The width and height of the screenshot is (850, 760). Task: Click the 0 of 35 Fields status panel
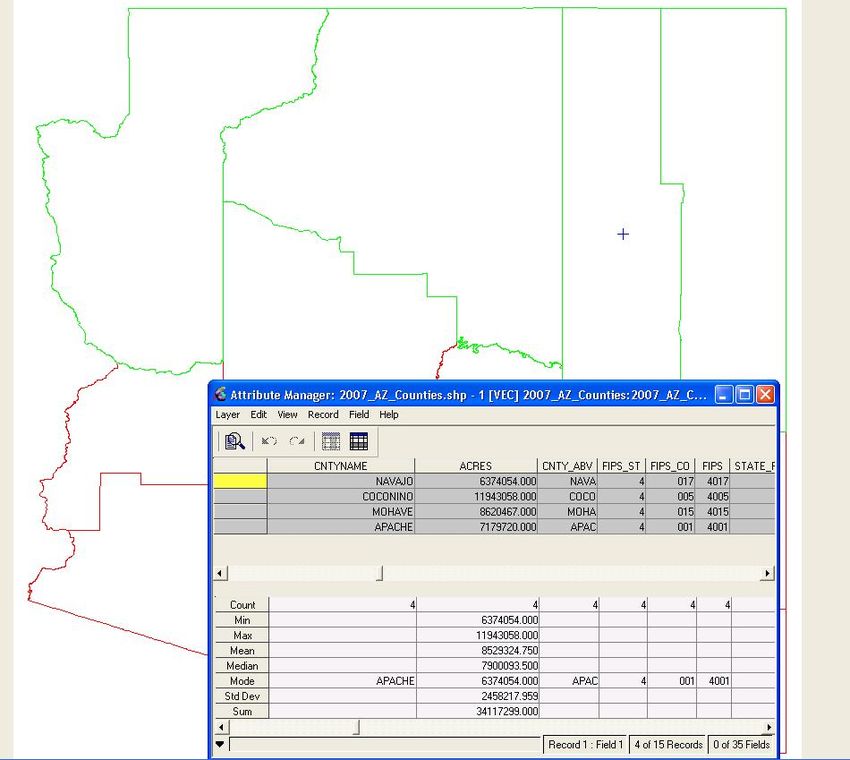[x=741, y=745]
